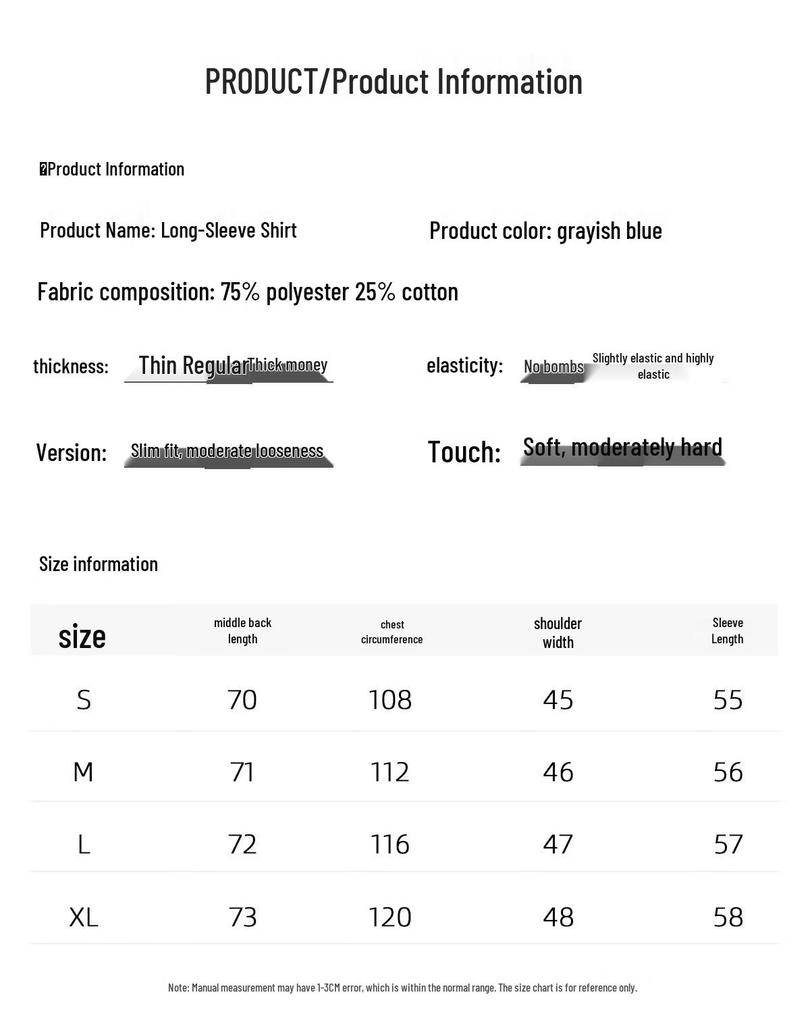Screen dimensions: 810x1024
Task: Click the Product color grayish blue text
Action: coord(545,231)
